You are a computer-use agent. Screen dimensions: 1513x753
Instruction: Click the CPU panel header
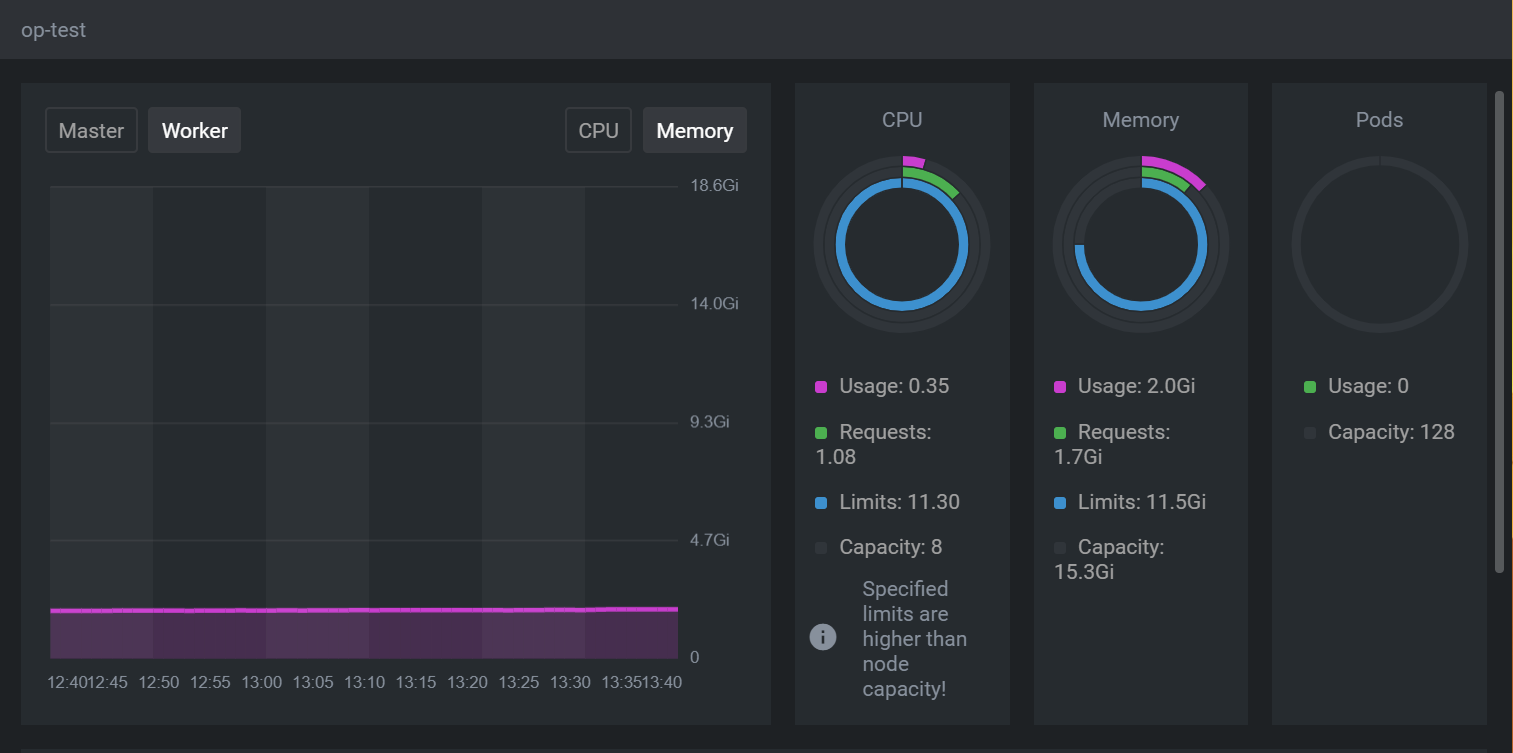(901, 119)
